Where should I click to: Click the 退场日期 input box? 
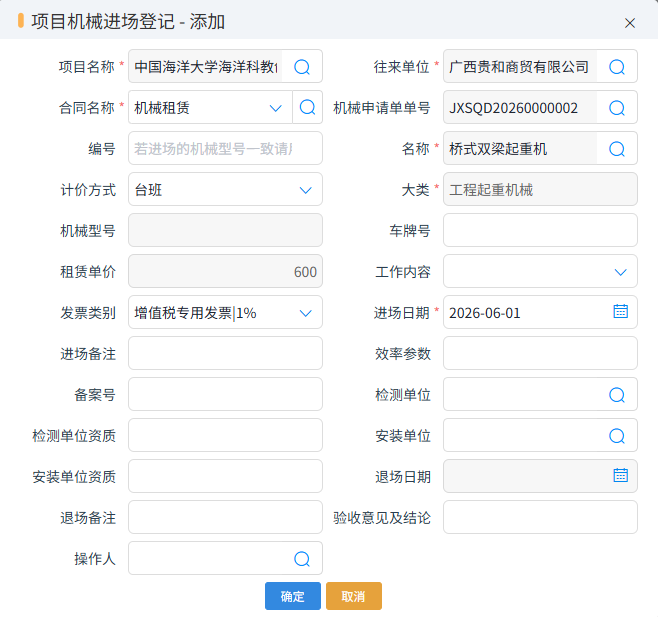(540, 476)
